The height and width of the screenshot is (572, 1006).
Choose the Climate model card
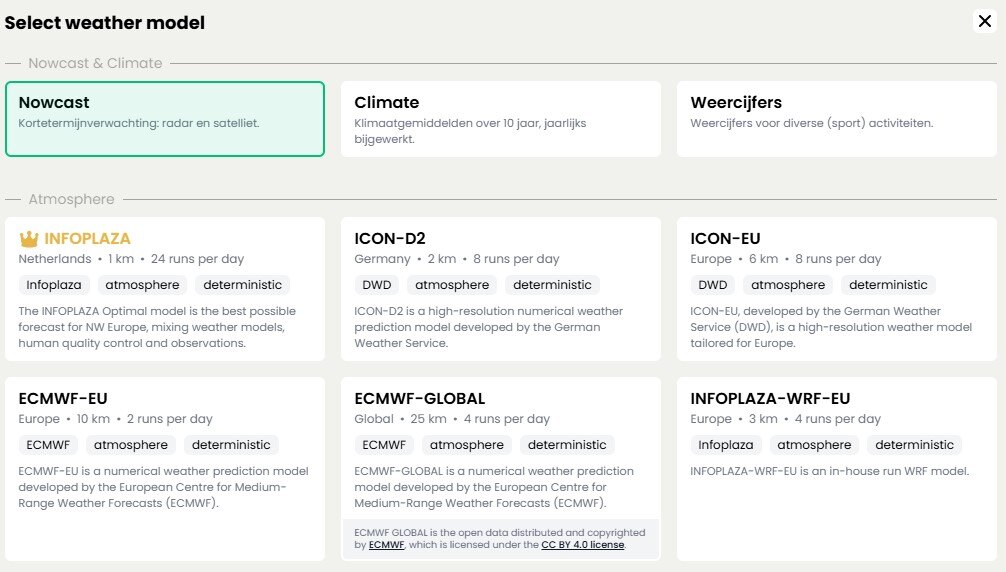500,119
